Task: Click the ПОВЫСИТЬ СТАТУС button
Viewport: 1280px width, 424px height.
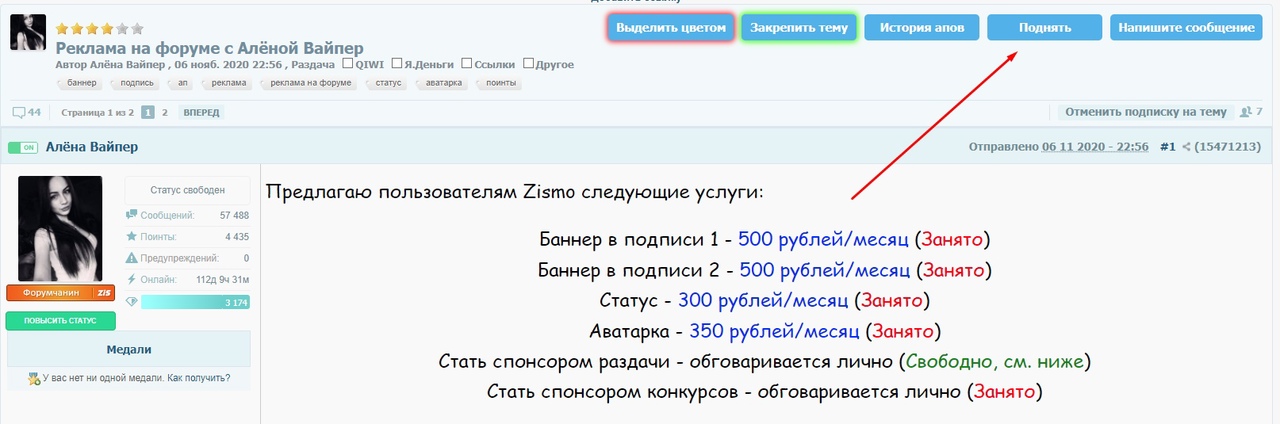Action: coord(60,321)
